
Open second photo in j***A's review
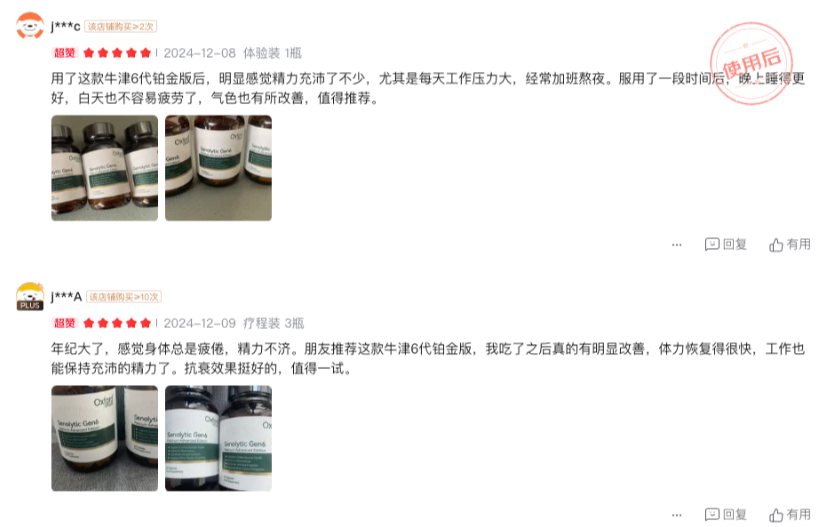[219, 439]
